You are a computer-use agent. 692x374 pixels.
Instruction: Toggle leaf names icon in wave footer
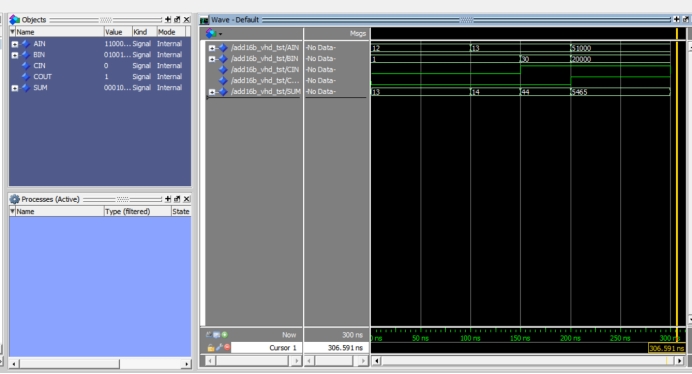pos(209,335)
